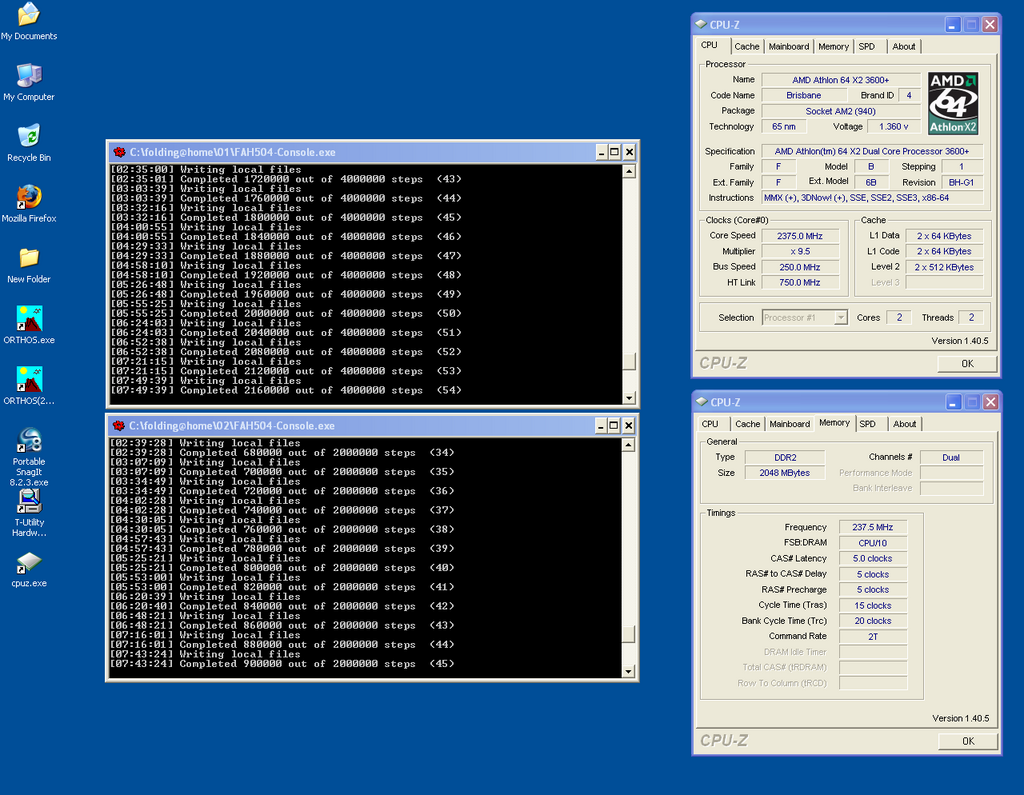Click the AMD Athlon X2 logo image

tap(952, 103)
